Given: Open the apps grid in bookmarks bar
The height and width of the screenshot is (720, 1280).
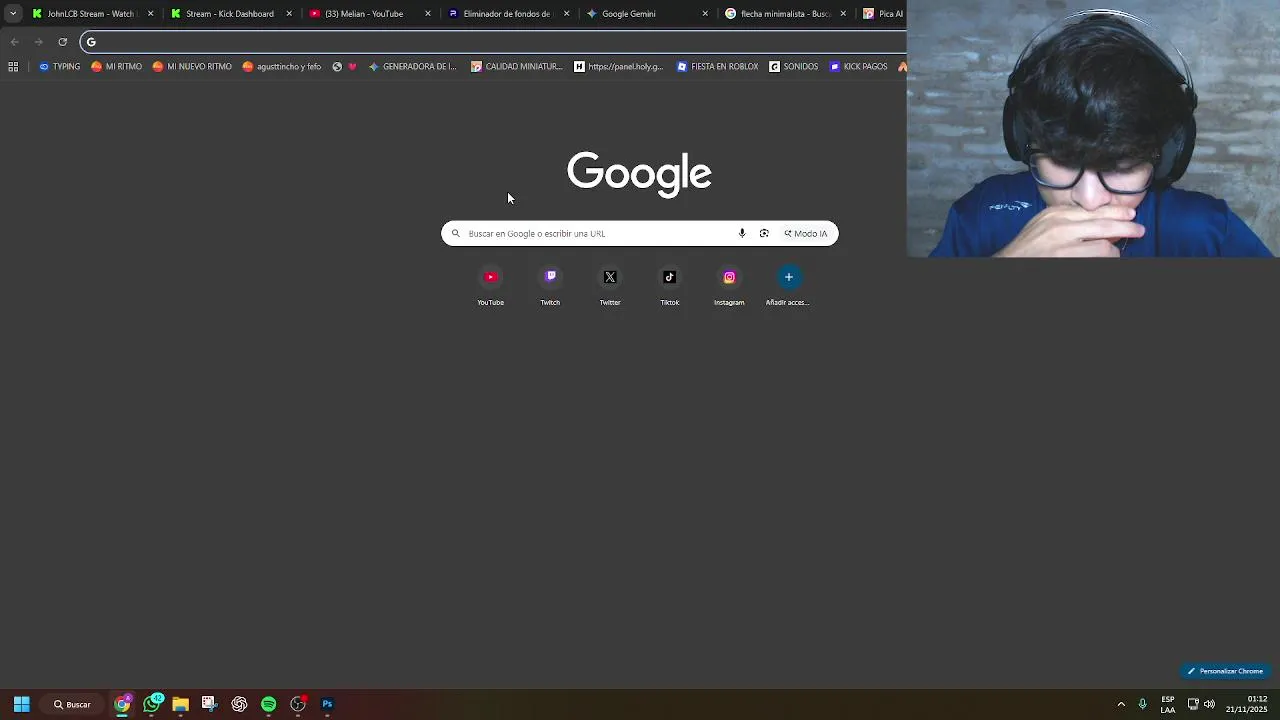Looking at the screenshot, I should click(x=13, y=67).
